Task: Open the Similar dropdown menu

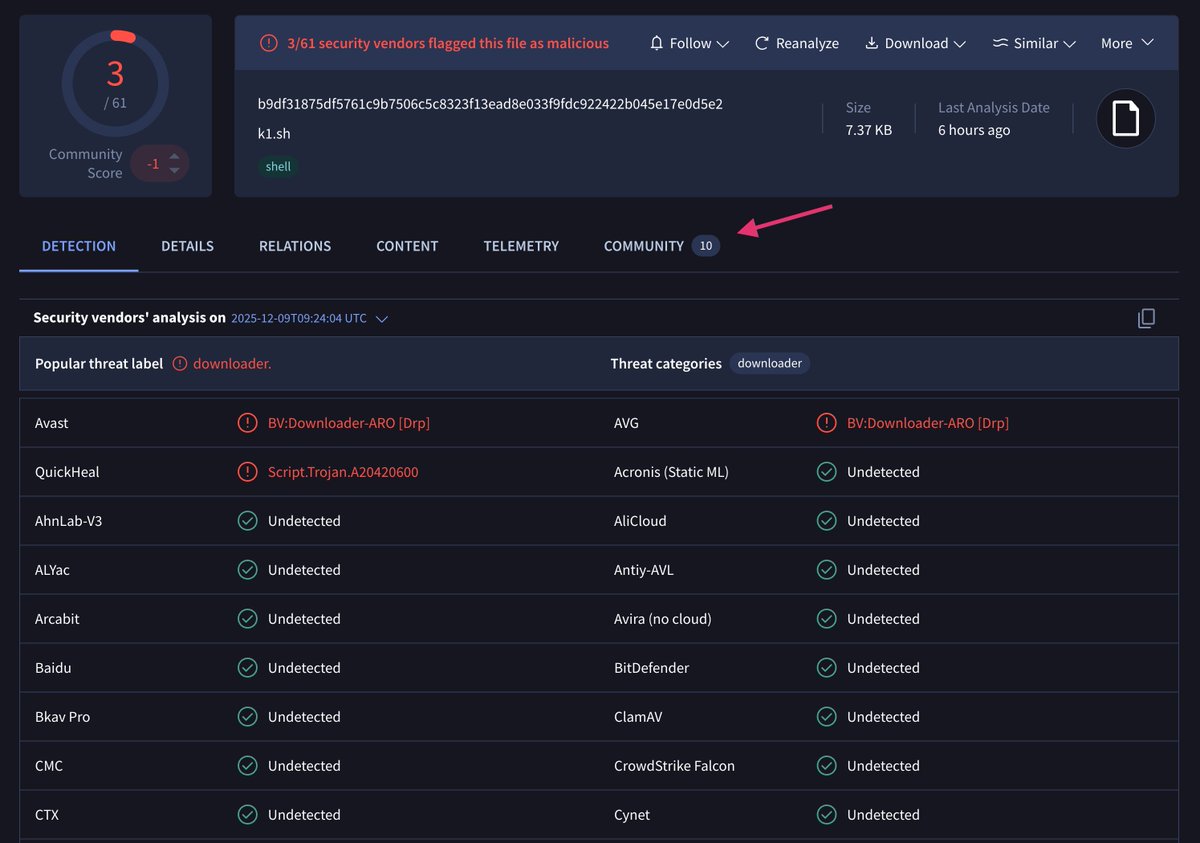Action: (1034, 43)
